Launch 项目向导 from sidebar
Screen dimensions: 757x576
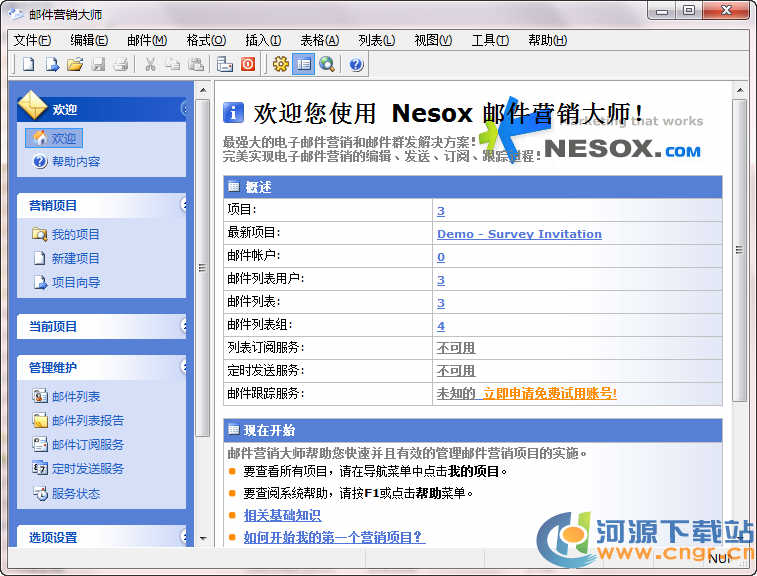coord(66,282)
